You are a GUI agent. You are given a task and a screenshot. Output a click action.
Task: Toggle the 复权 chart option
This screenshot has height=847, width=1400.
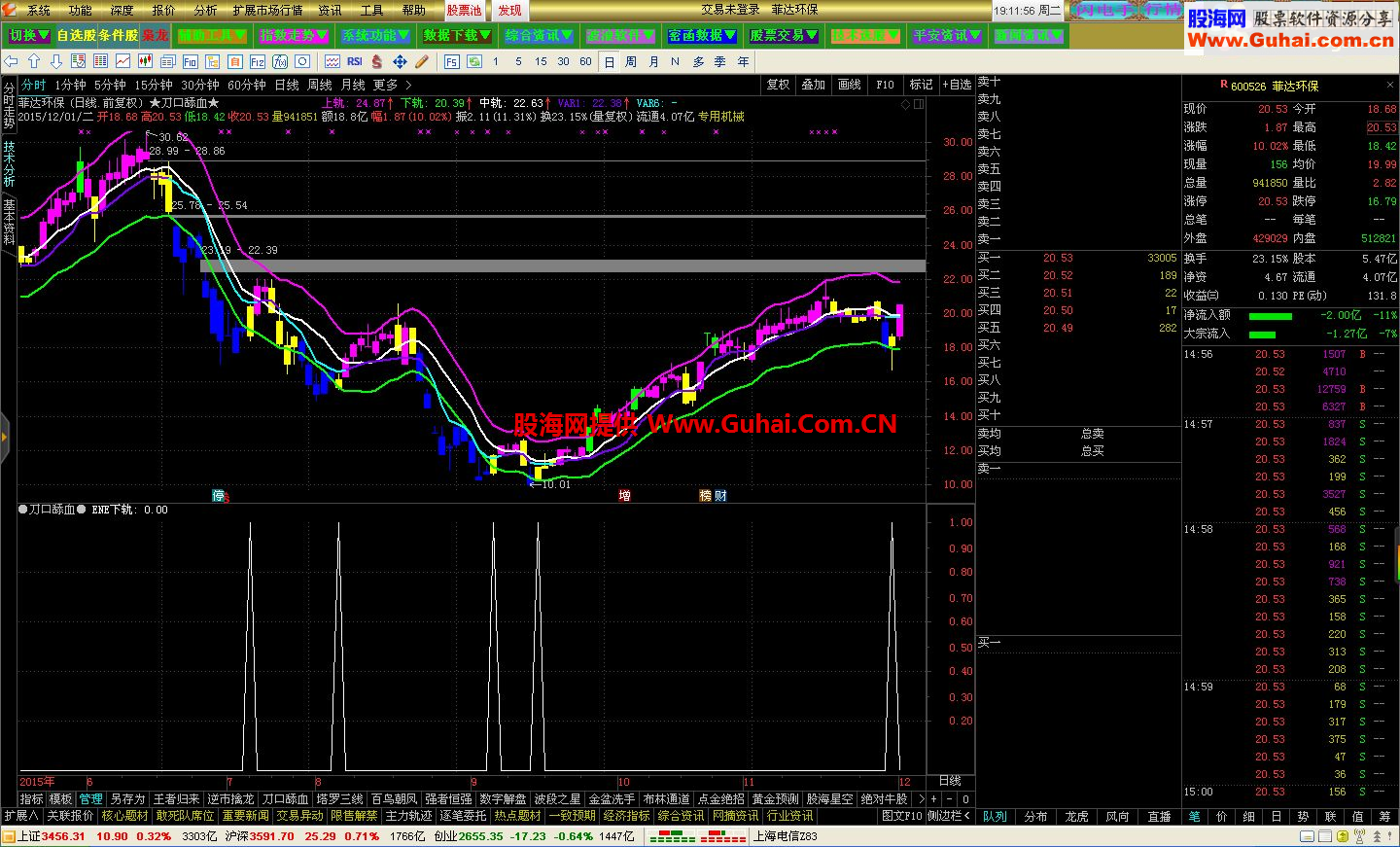pos(779,85)
